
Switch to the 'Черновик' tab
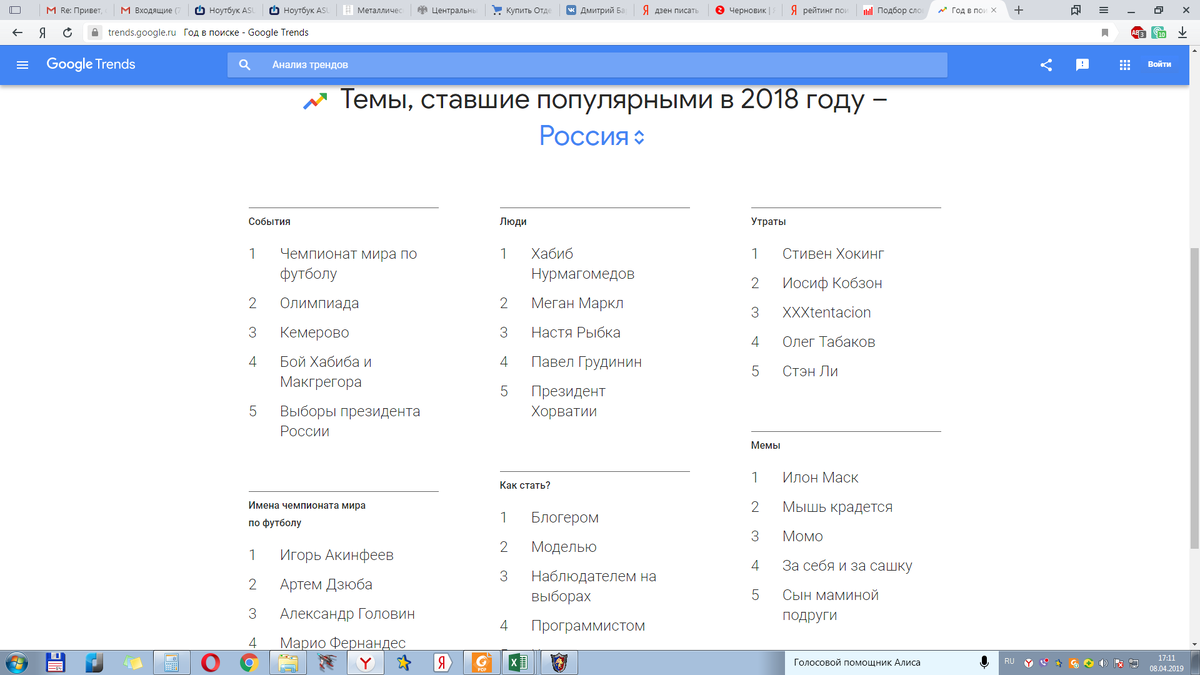[x=746, y=10]
